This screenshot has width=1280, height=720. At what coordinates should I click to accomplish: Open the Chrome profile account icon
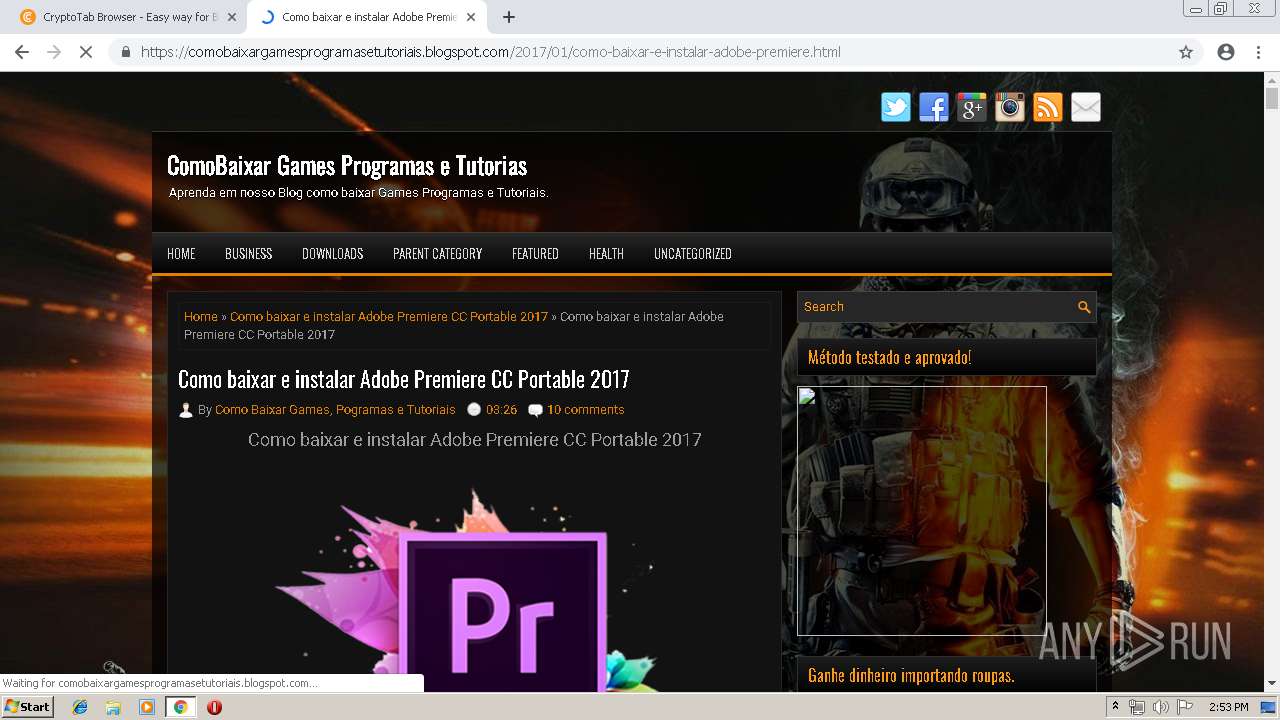click(x=1226, y=52)
